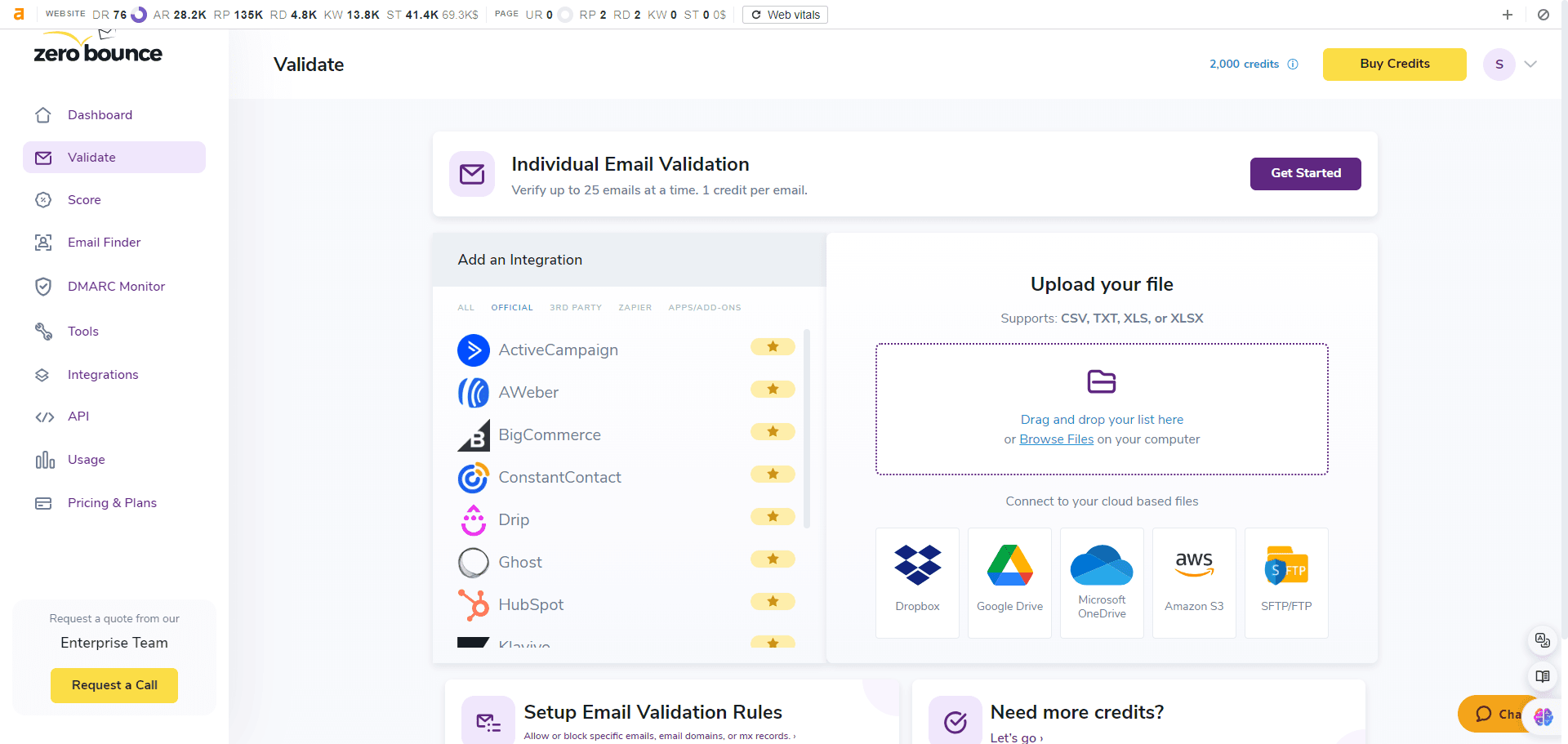Click the Ahrefs toolbar logo
The image size is (1568, 744).
click(19, 14)
